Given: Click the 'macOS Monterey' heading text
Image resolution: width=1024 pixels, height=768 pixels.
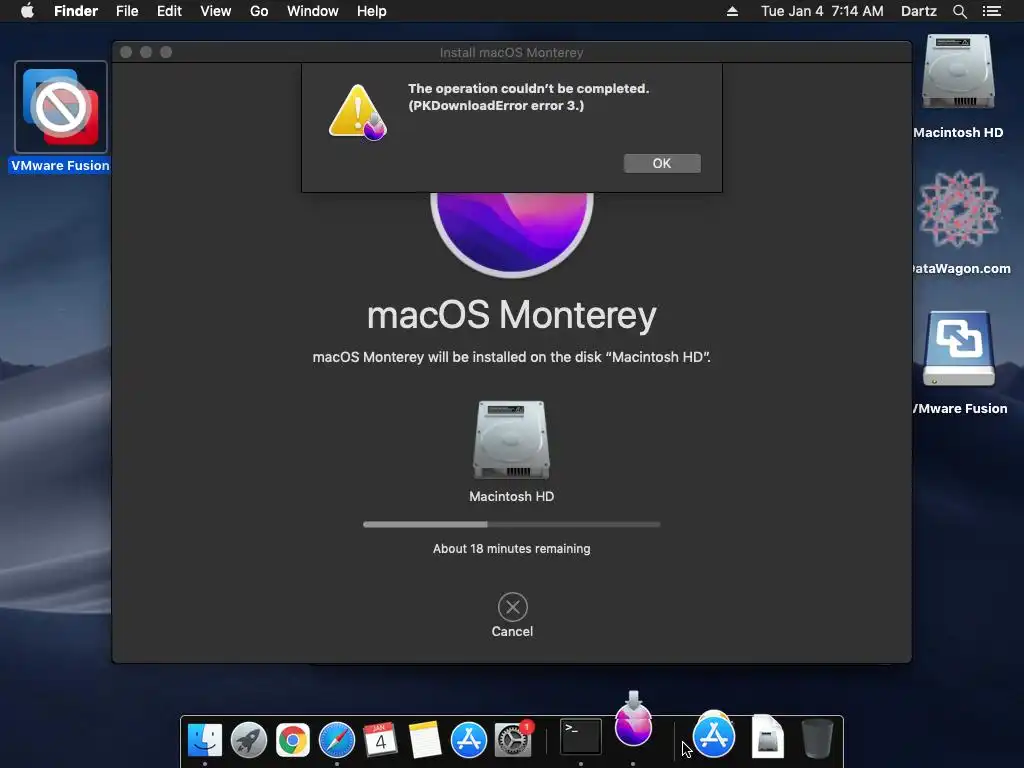Looking at the screenshot, I should point(511,315).
